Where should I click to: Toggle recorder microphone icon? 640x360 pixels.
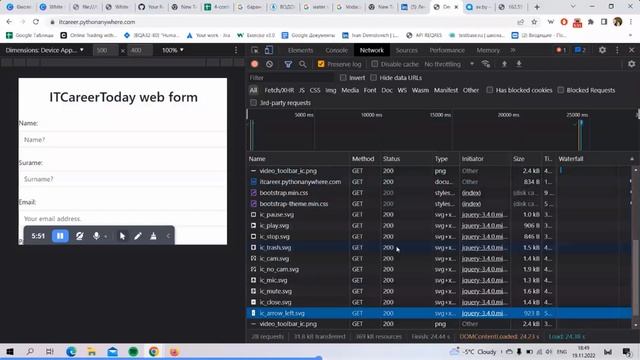96,236
